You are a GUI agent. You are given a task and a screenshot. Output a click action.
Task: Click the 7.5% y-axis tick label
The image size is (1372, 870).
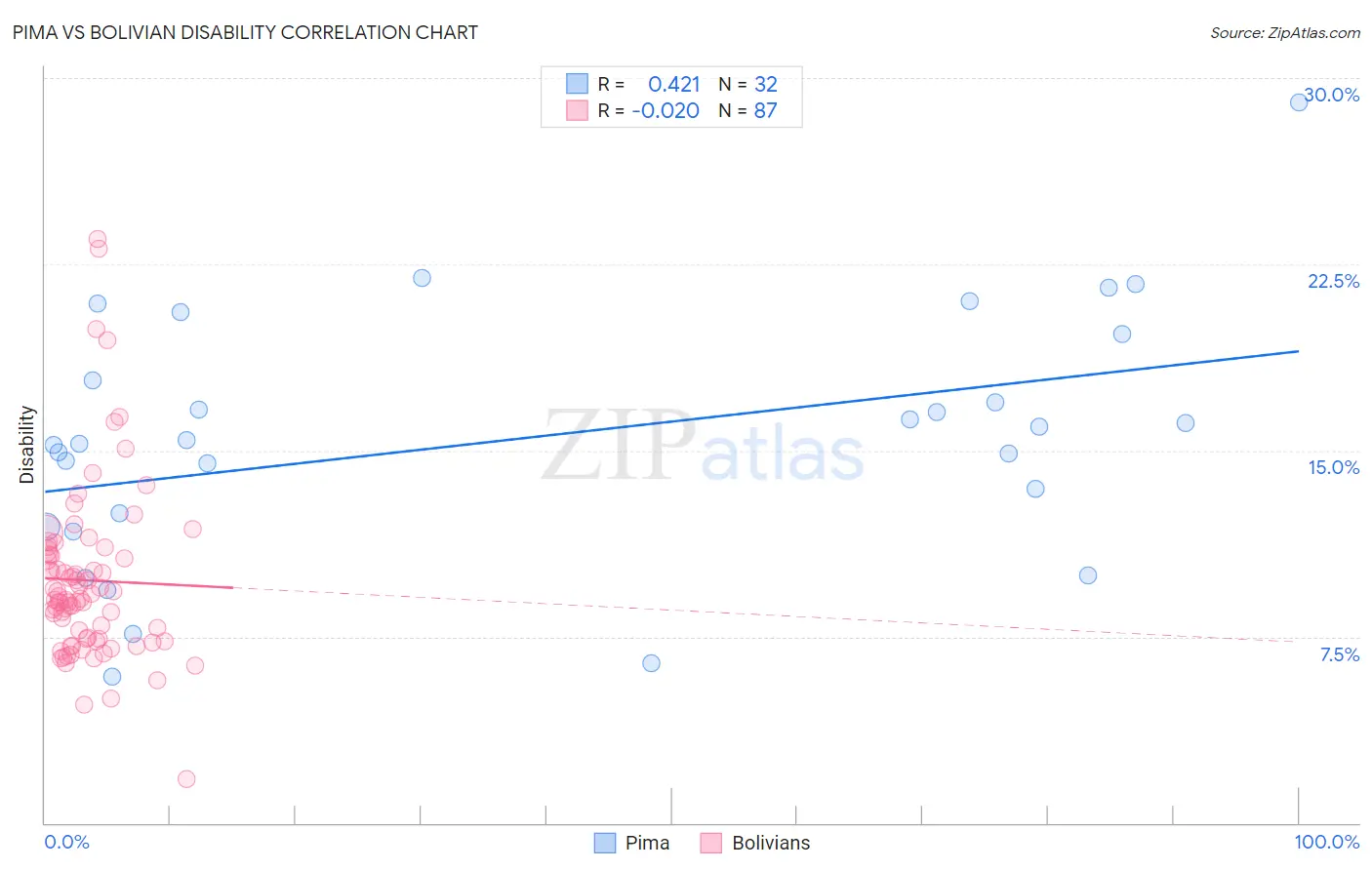(x=1340, y=654)
